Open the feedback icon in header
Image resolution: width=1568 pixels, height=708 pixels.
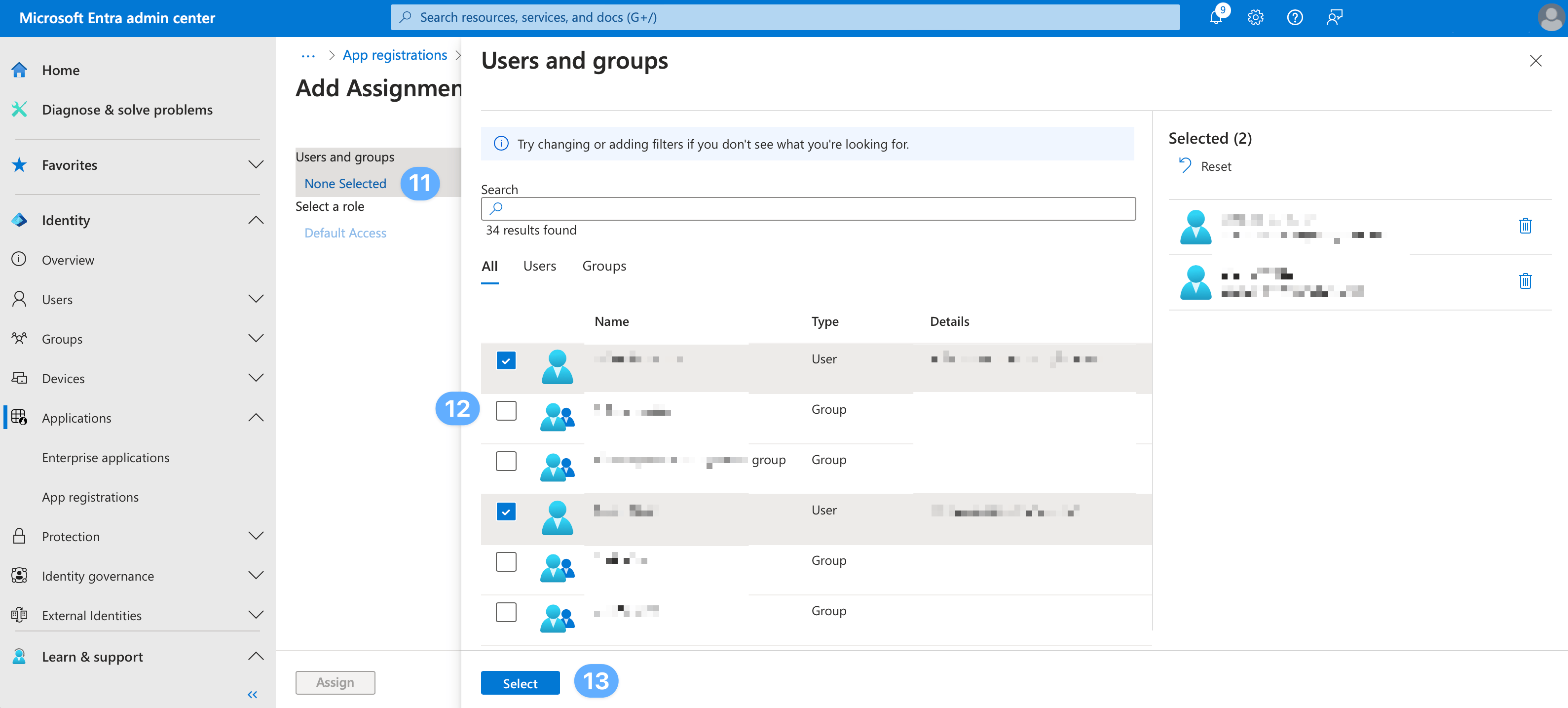pos(1334,17)
